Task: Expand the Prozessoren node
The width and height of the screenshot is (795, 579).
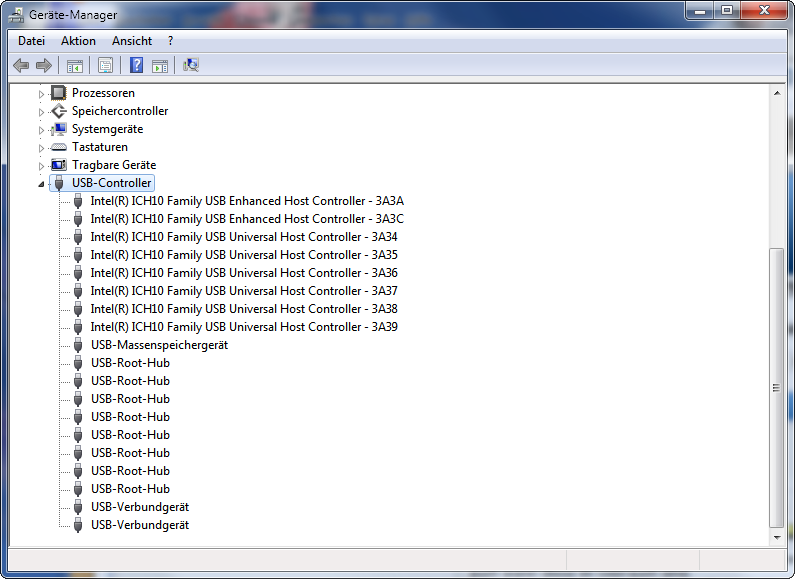Action: (x=41, y=94)
